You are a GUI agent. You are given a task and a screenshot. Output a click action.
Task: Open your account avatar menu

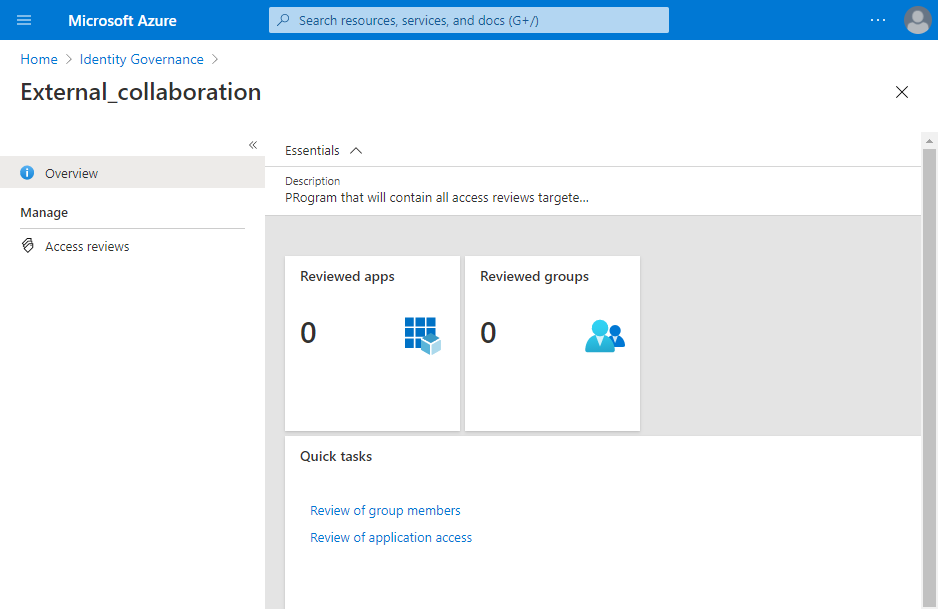[x=917, y=20]
